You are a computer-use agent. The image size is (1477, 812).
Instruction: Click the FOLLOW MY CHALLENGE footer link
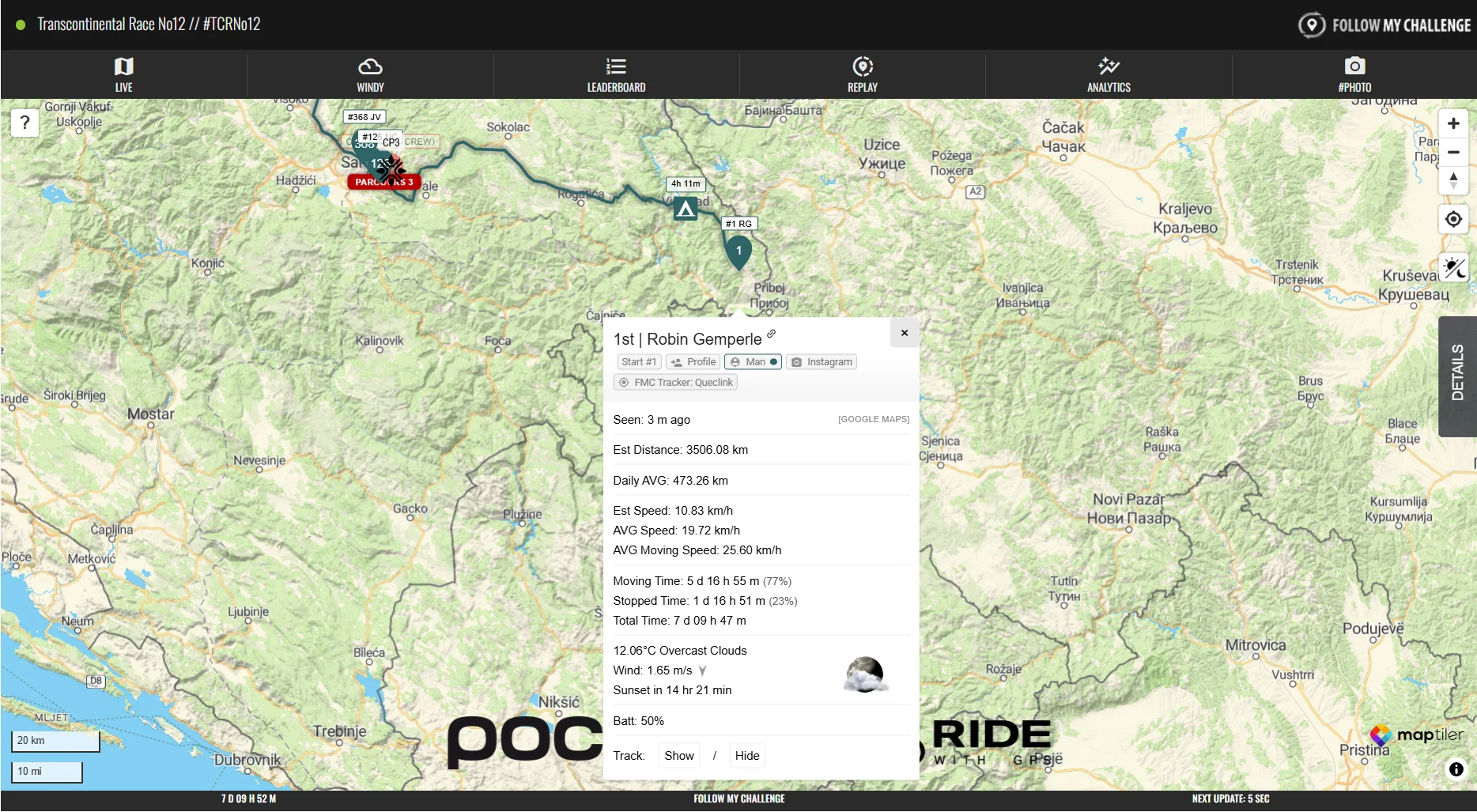pos(739,799)
